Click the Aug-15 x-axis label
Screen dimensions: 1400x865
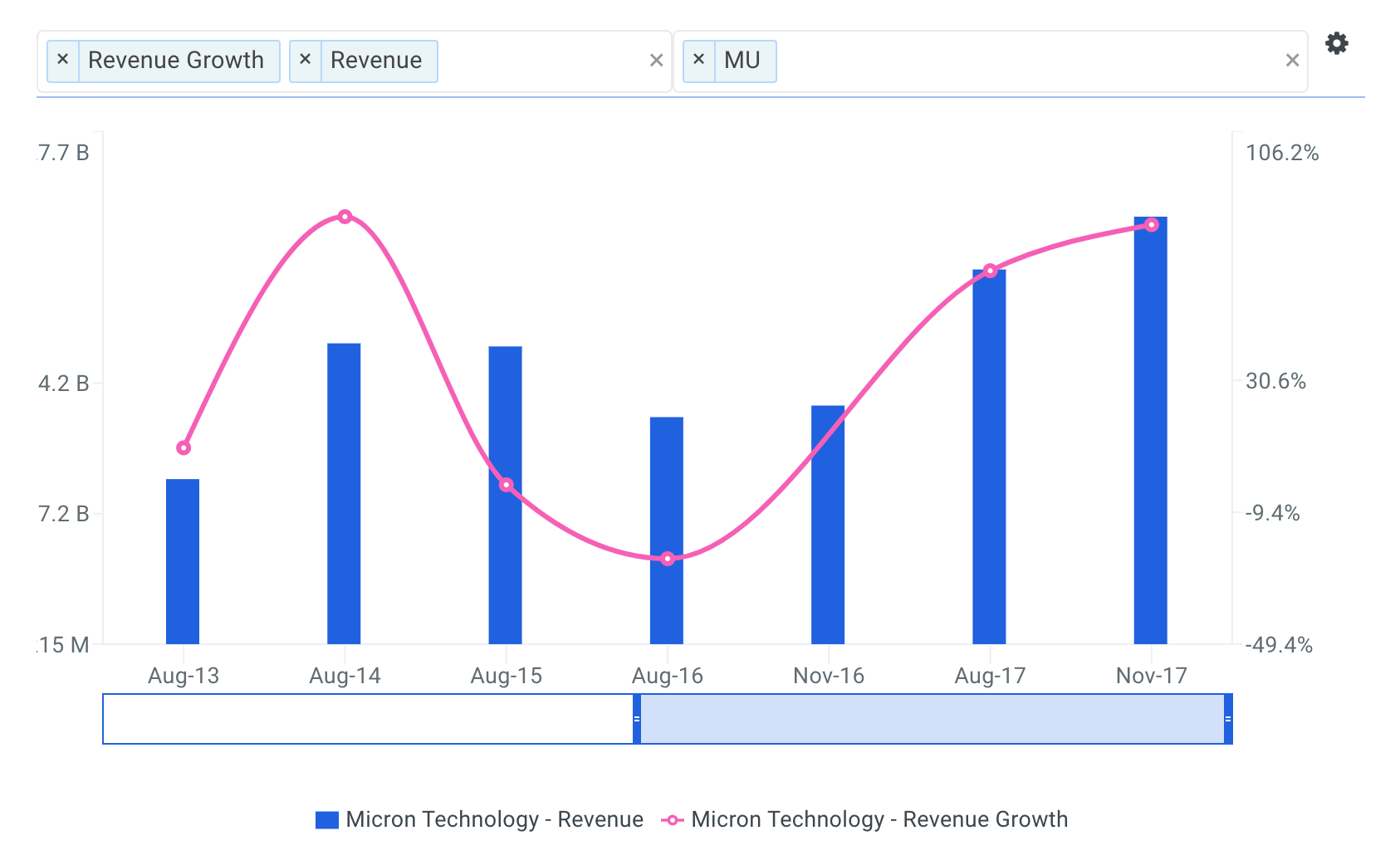click(506, 676)
